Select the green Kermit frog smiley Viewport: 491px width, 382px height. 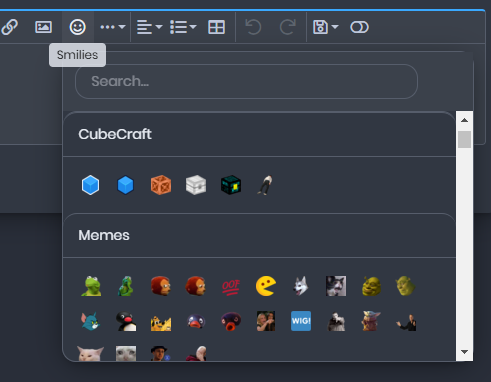(x=91, y=286)
